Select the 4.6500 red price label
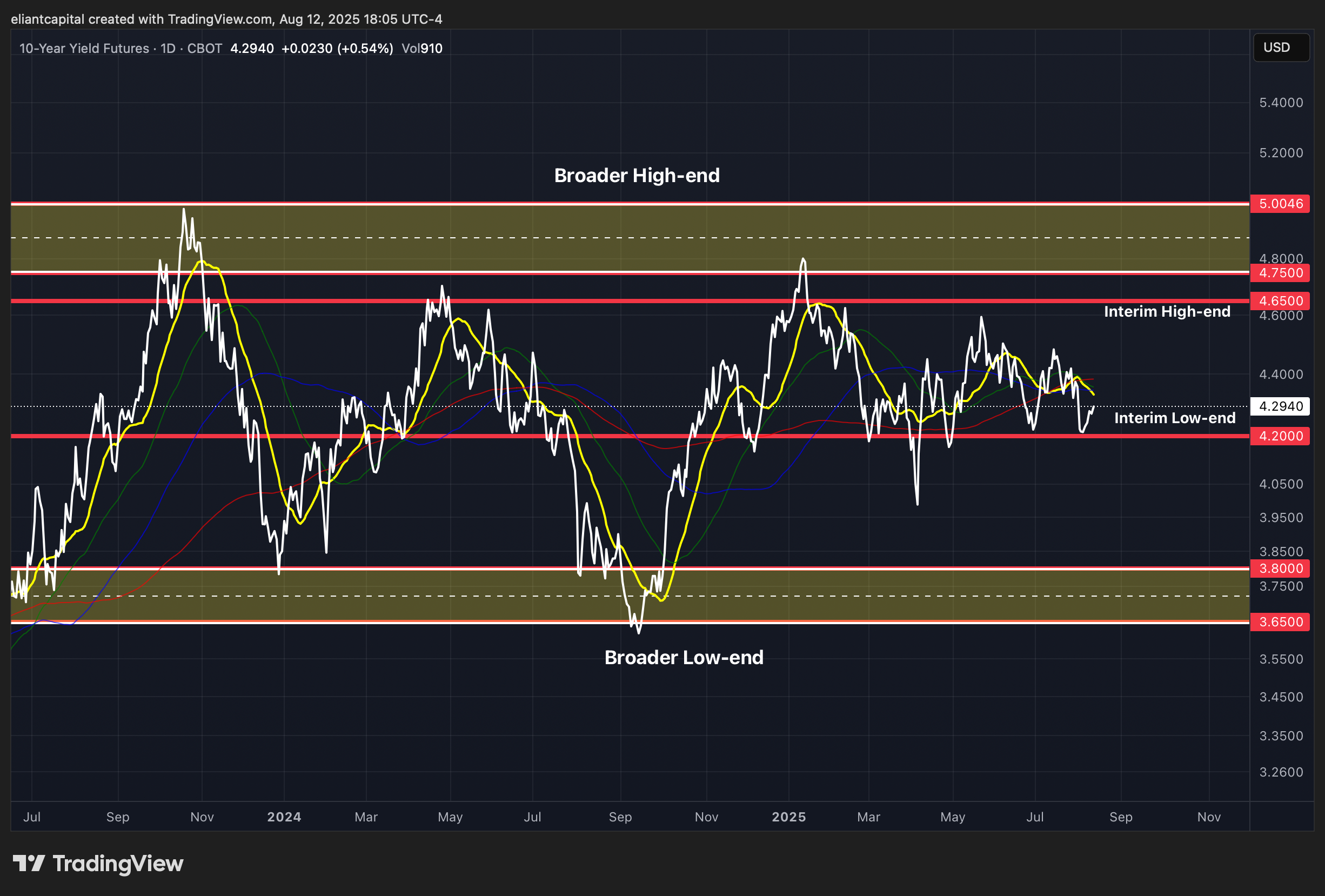The width and height of the screenshot is (1325, 896). [1280, 300]
